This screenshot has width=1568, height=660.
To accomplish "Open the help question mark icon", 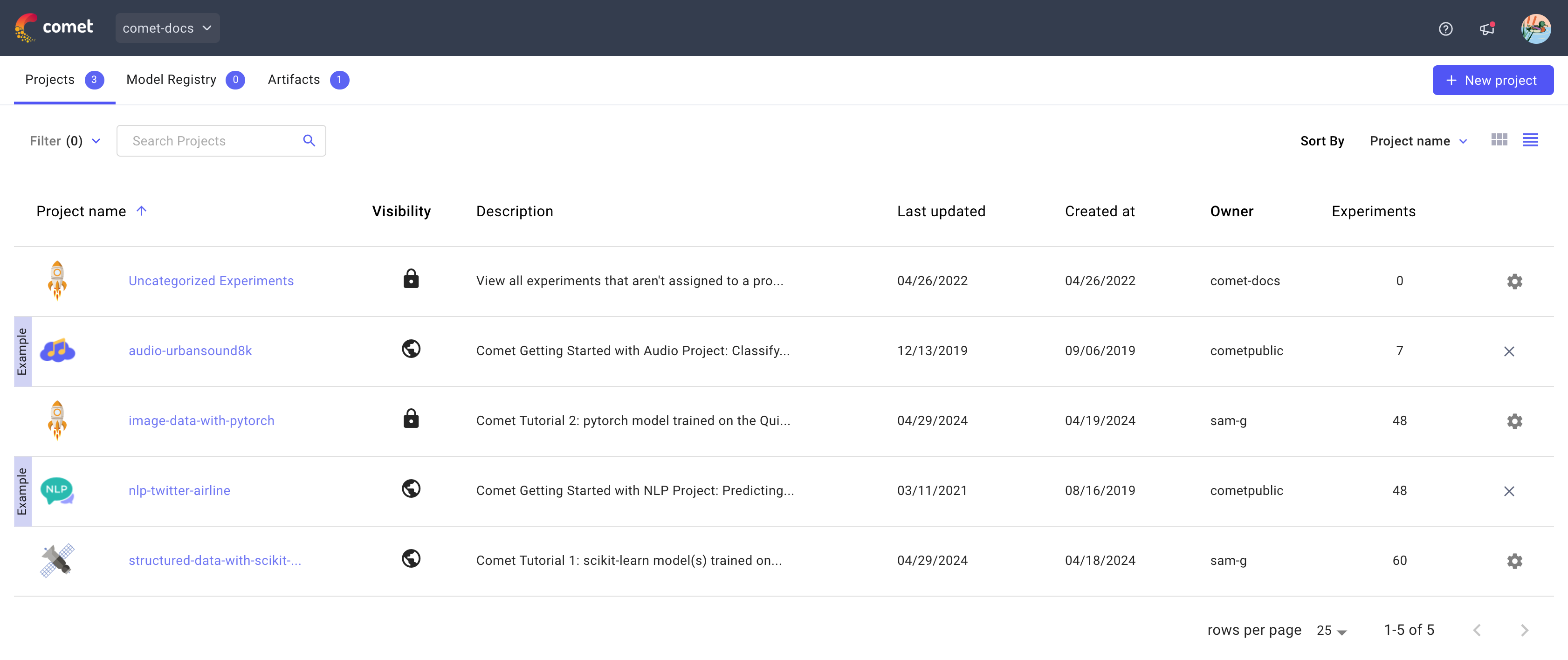I will click(x=1446, y=28).
